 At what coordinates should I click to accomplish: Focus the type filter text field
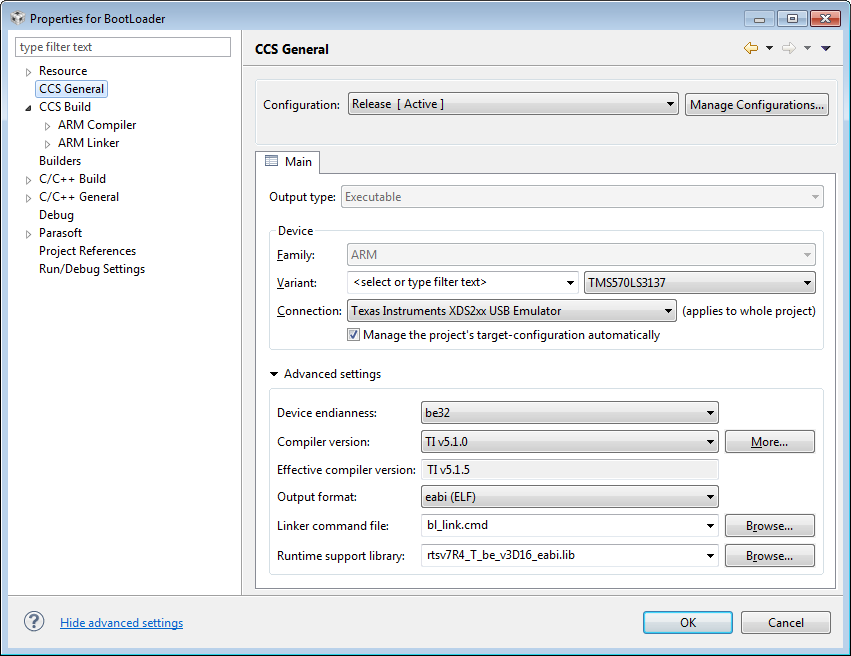click(123, 47)
